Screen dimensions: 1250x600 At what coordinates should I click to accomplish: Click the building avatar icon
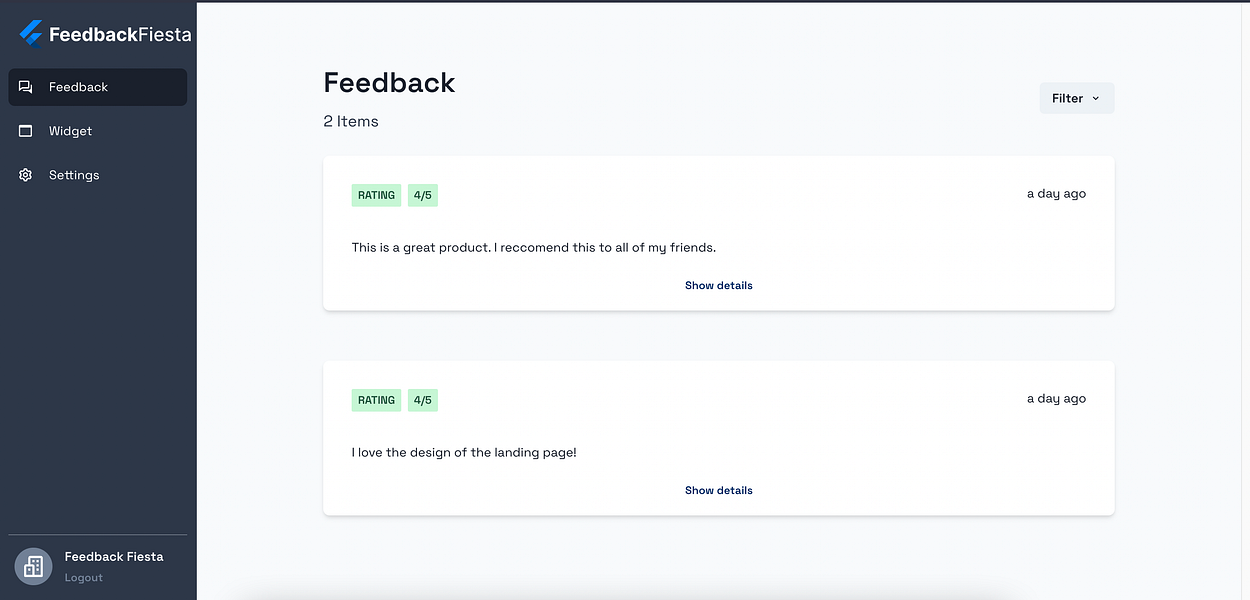tap(33, 567)
